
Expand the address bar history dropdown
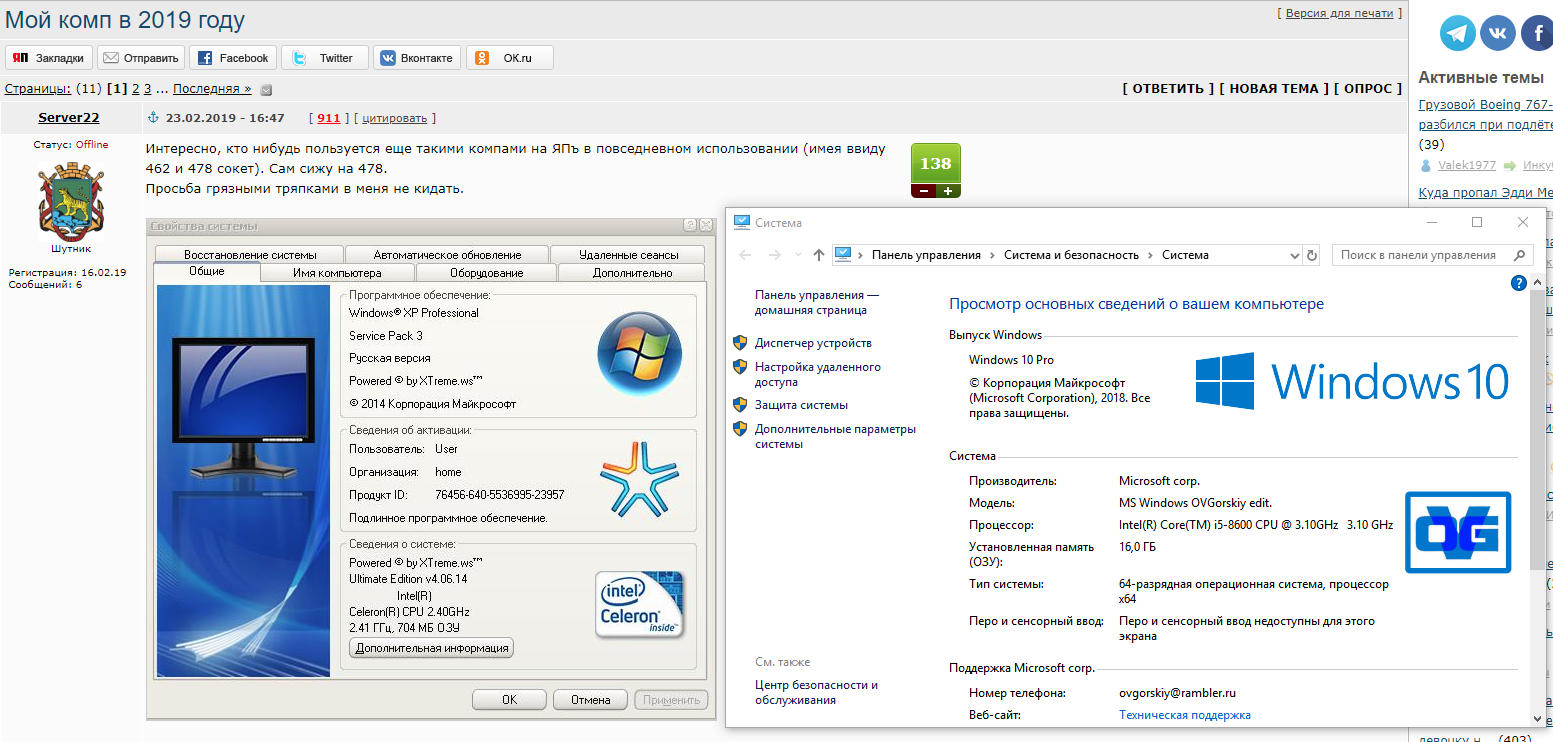(1294, 255)
